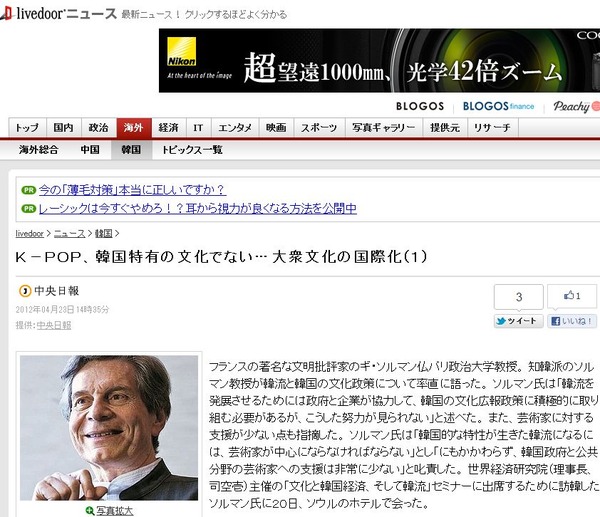Click the tweet count bubble showing 3
The image size is (600, 517).
(x=518, y=297)
